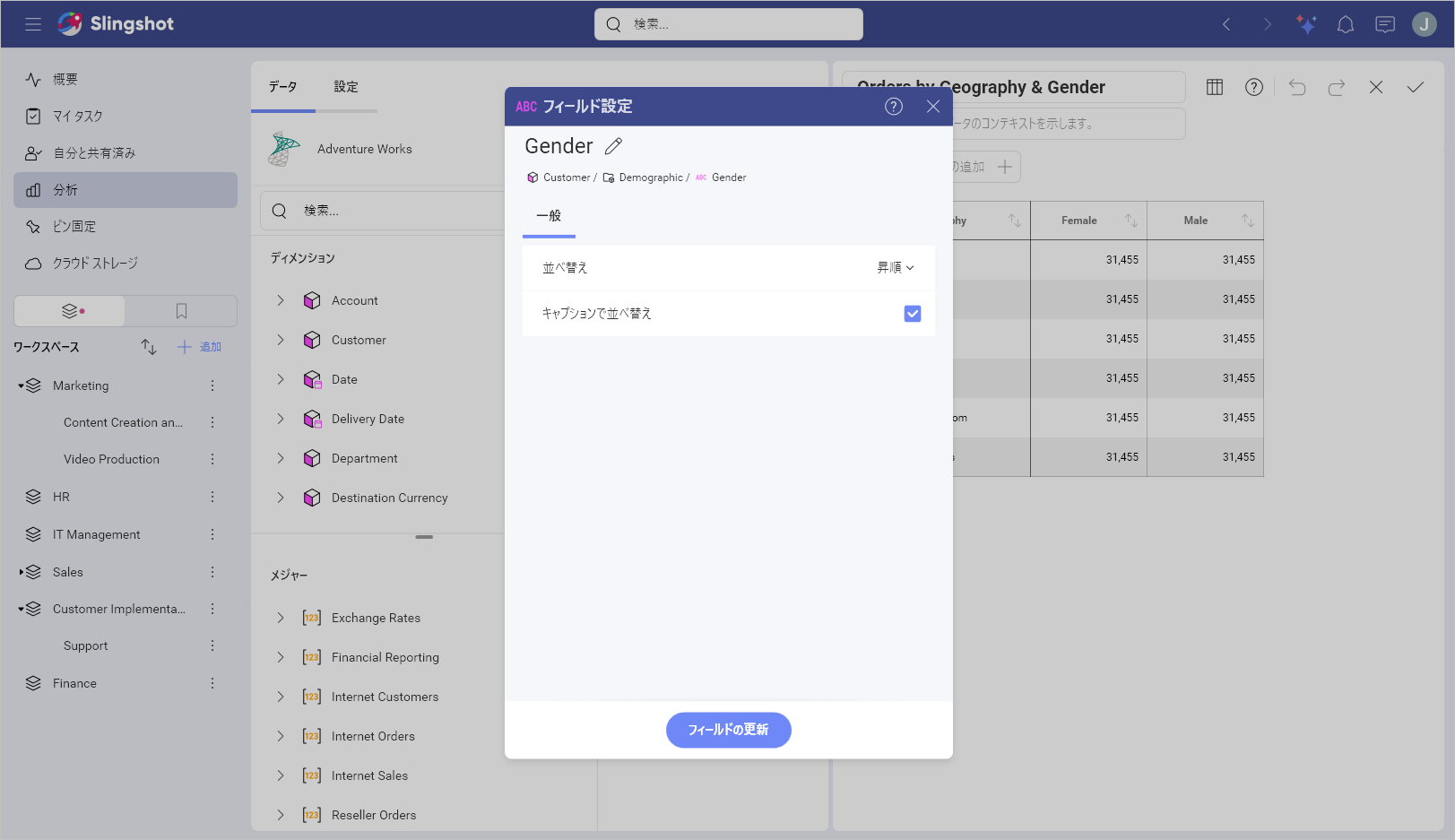The height and width of the screenshot is (840, 1455).
Task: Select the 一般 tab in dialog
Action: click(549, 216)
